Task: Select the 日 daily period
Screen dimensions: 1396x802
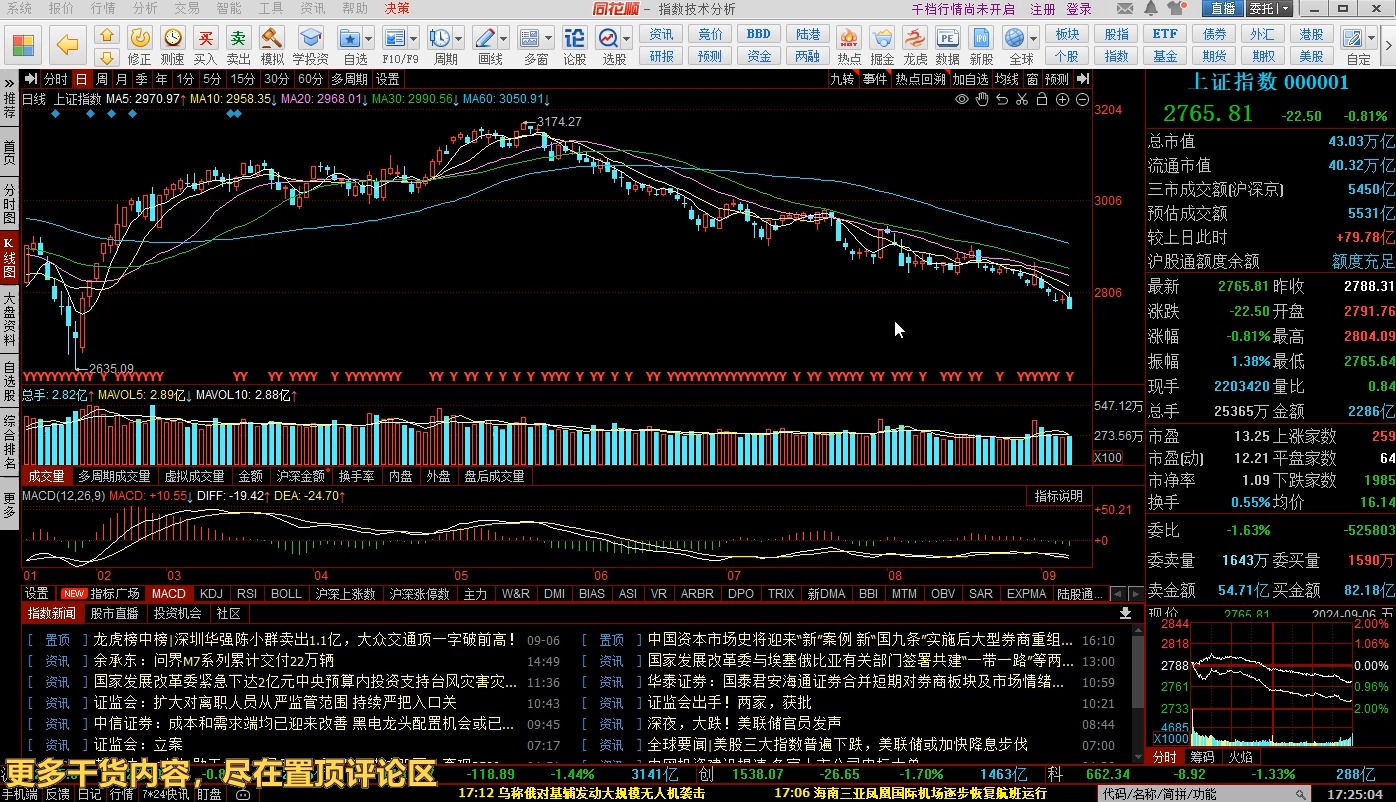Action: point(82,79)
